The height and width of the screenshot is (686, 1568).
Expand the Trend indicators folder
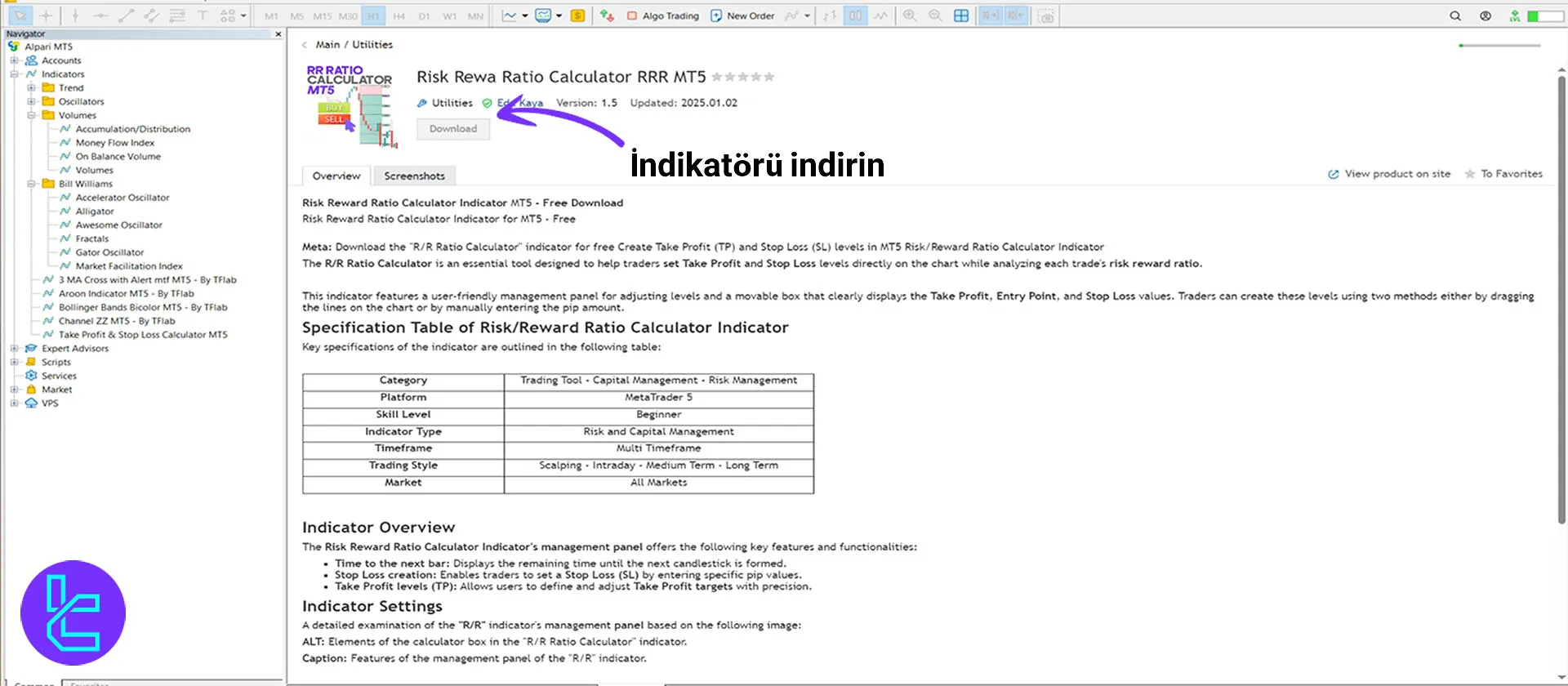pyautogui.click(x=31, y=87)
